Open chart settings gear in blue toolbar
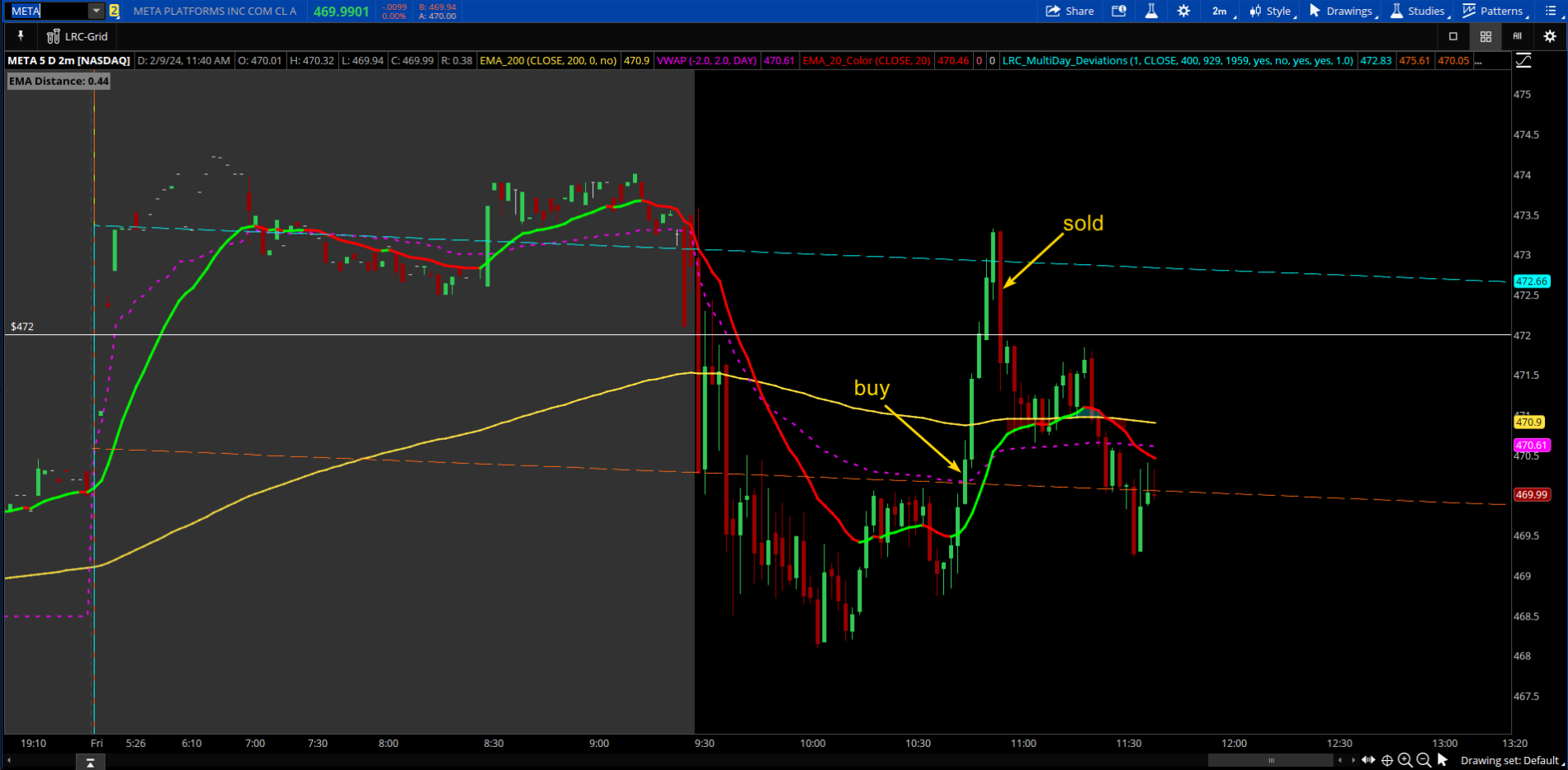Image resolution: width=1568 pixels, height=770 pixels. click(x=1183, y=11)
